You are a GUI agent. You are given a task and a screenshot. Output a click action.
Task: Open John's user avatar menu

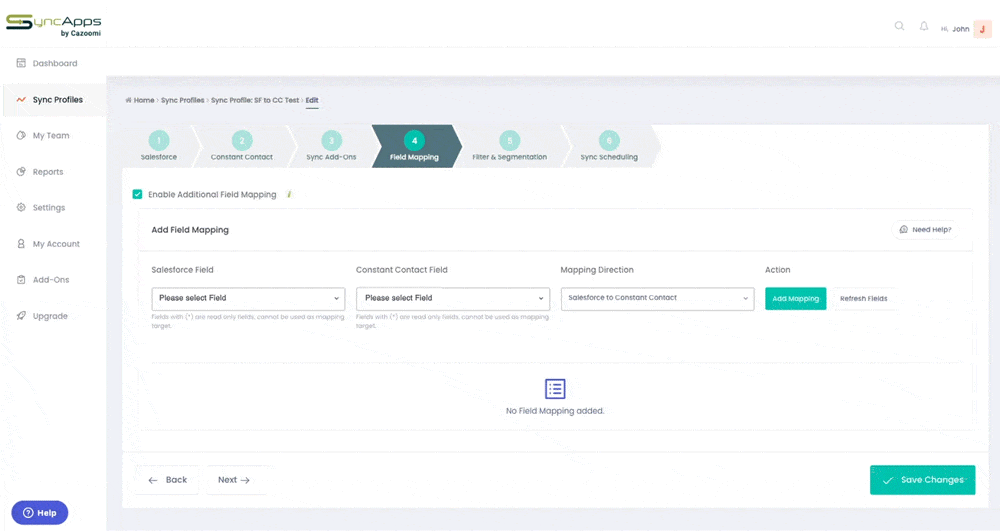pos(982,29)
